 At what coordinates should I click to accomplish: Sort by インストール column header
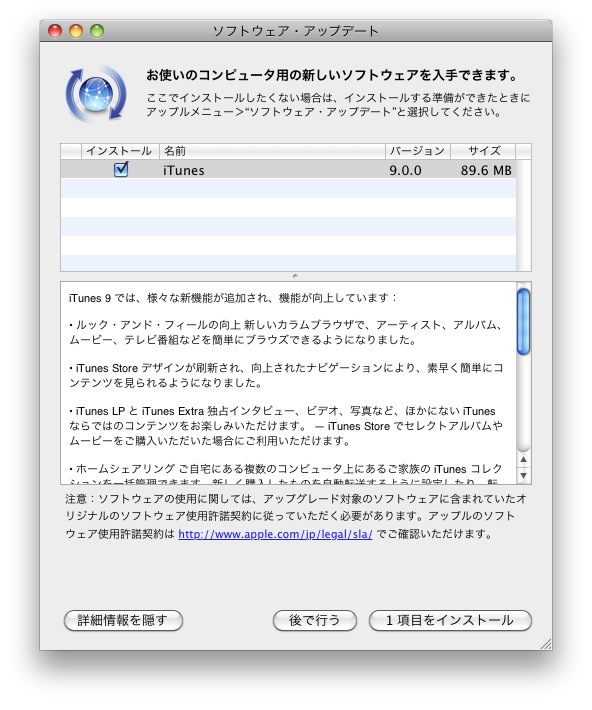pyautogui.click(x=120, y=151)
